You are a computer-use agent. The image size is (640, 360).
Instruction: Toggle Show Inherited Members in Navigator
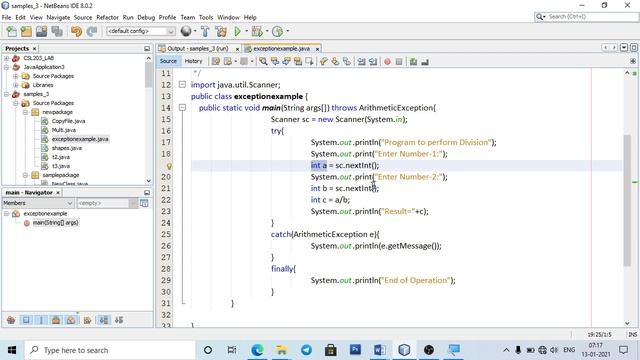tap(11, 320)
